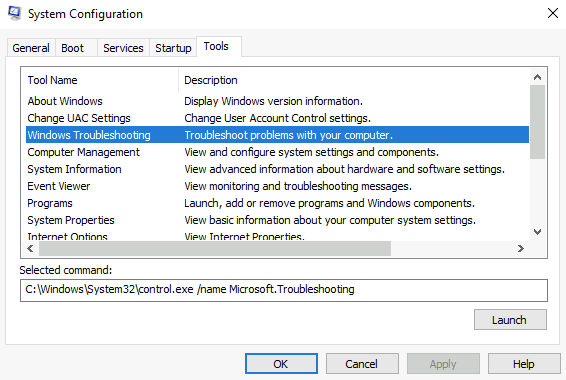Switch to the Services tab

pos(123,48)
